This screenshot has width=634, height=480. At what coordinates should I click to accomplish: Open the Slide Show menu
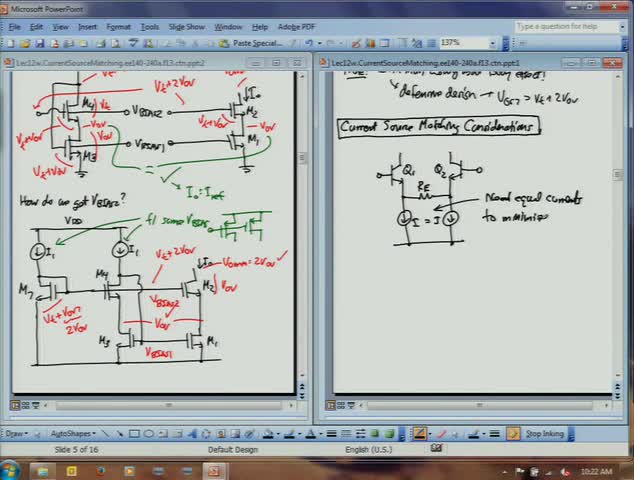pos(186,27)
